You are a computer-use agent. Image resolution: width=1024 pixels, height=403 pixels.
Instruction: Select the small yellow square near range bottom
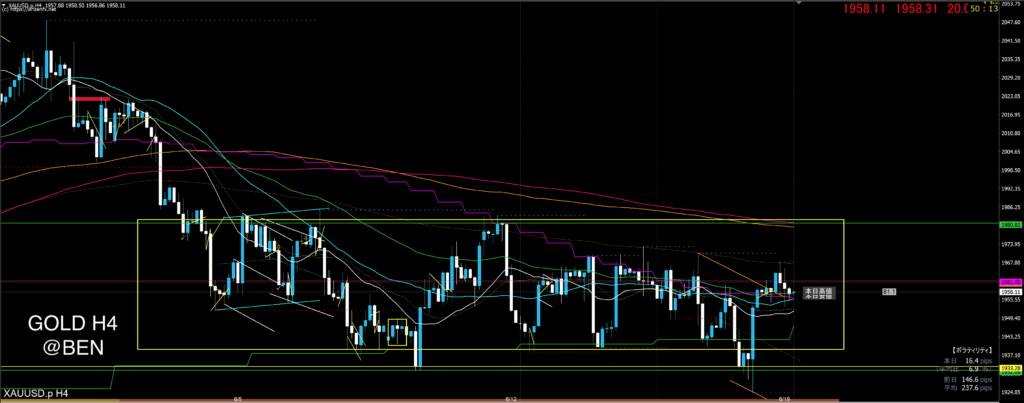pyautogui.click(x=397, y=331)
